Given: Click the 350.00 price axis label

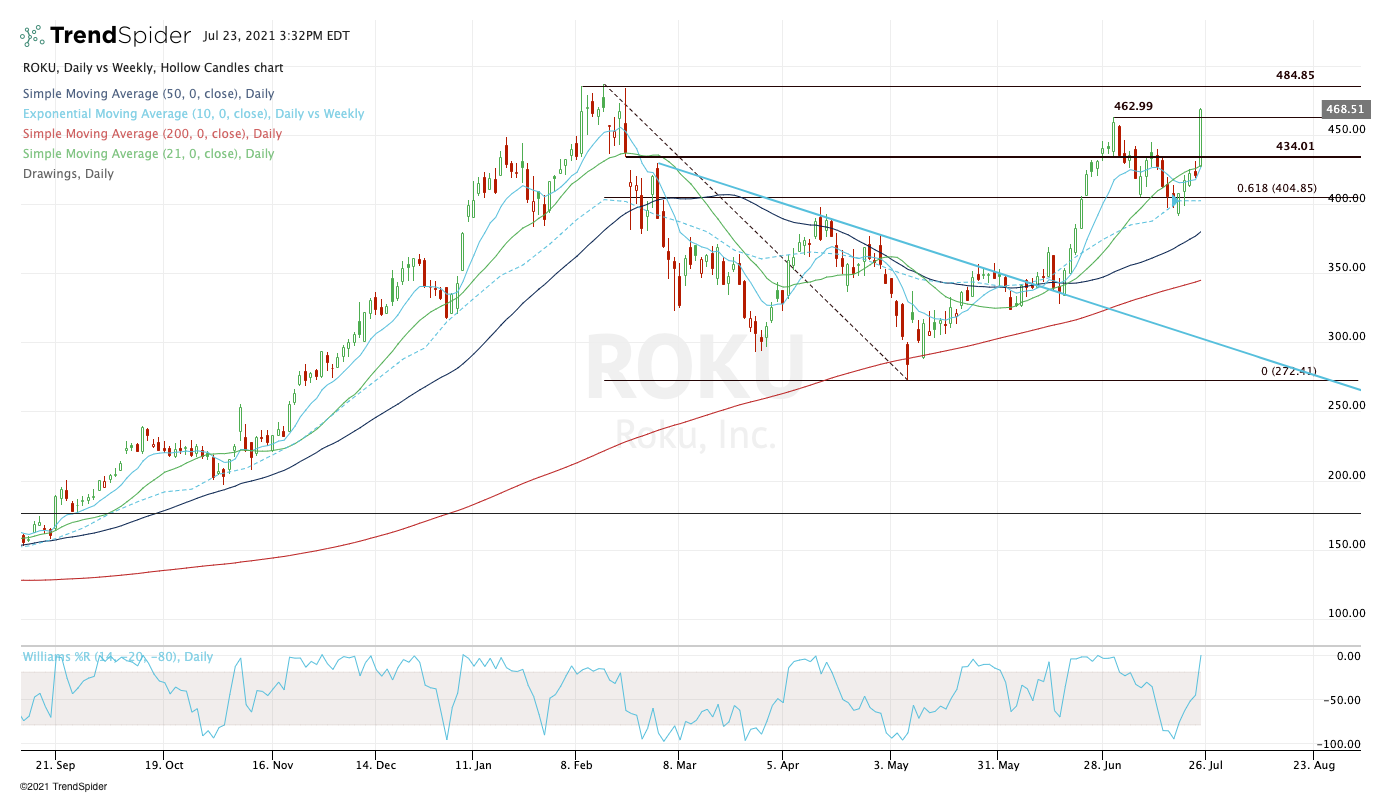Looking at the screenshot, I should (1346, 267).
